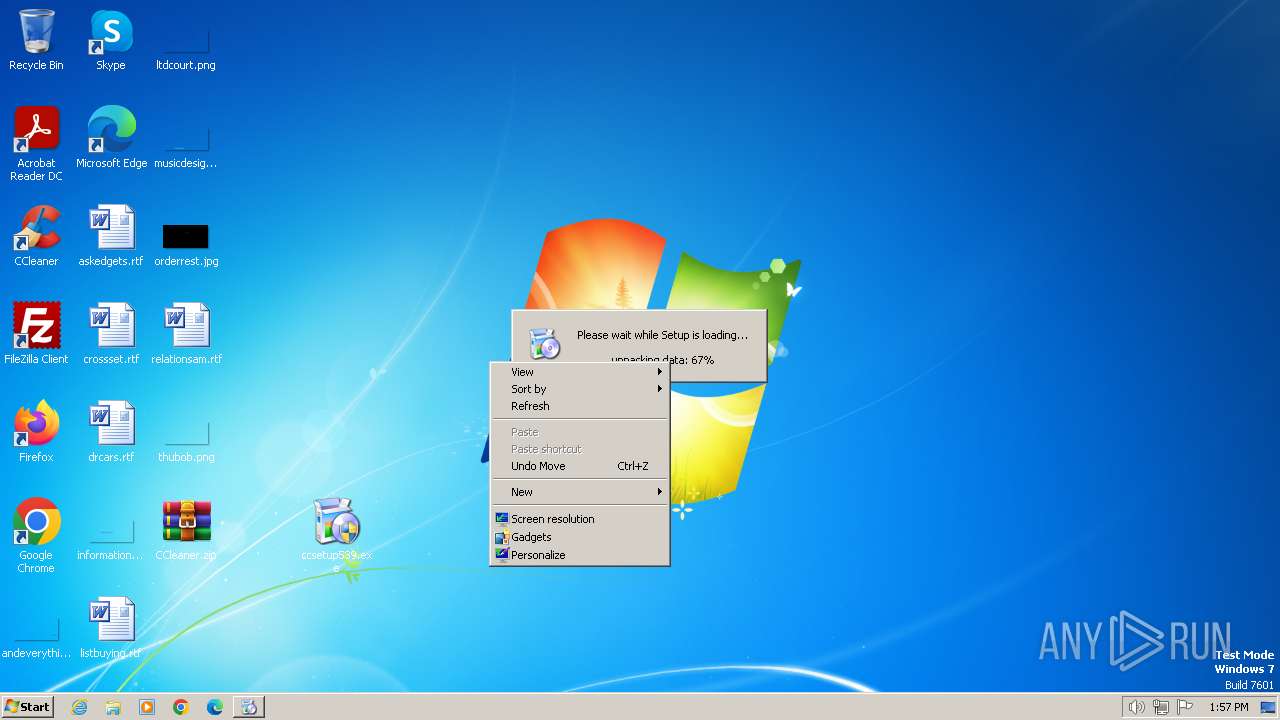Select askedgets.rtf document icon

pos(111,236)
